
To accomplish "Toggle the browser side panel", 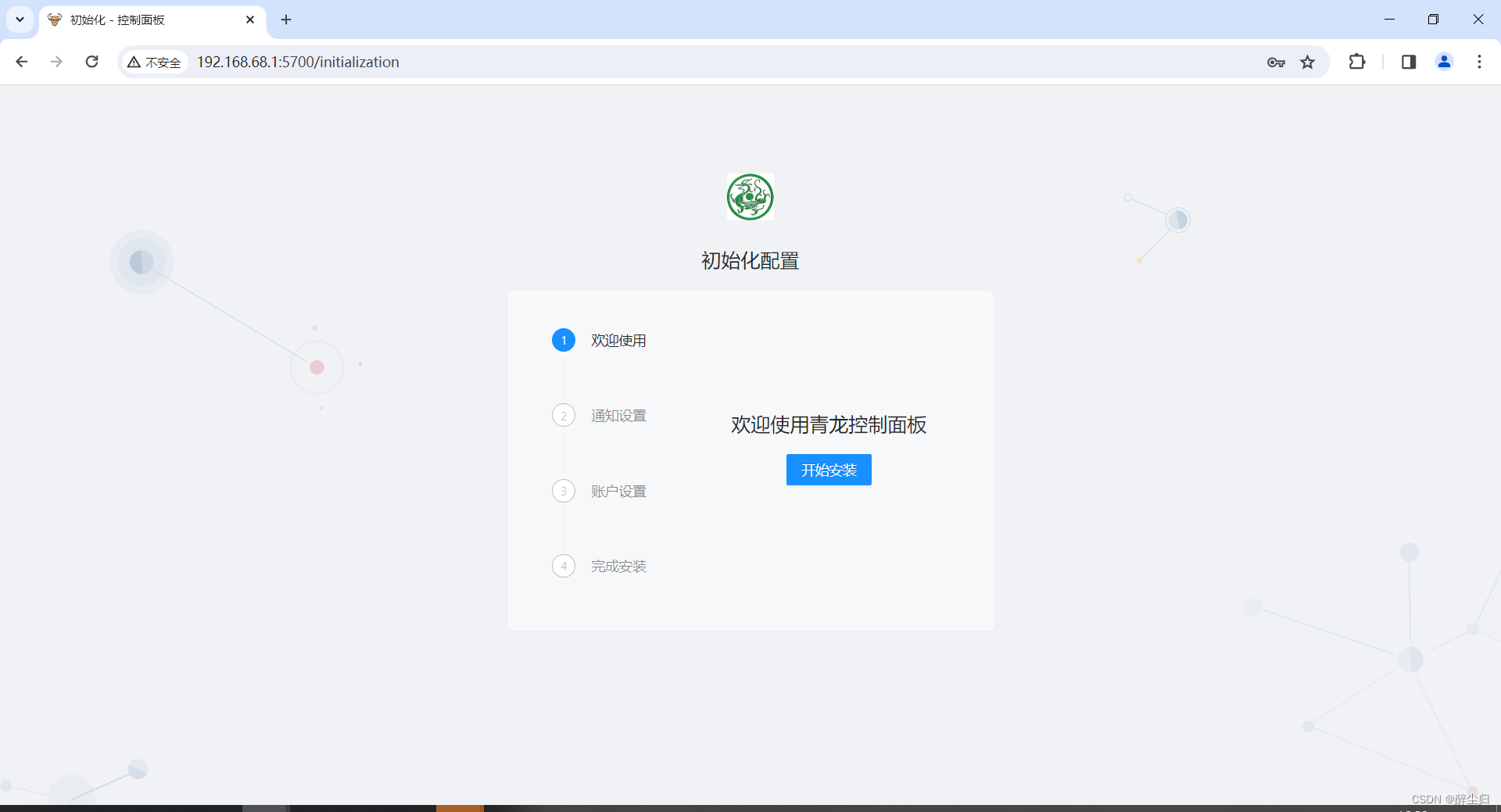I will click(x=1409, y=62).
